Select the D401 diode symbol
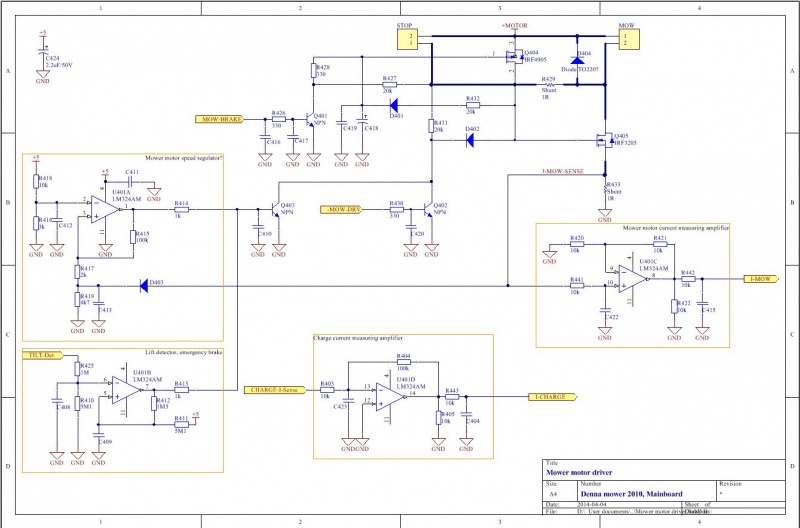Image resolution: width=800 pixels, height=528 pixels. click(x=394, y=106)
